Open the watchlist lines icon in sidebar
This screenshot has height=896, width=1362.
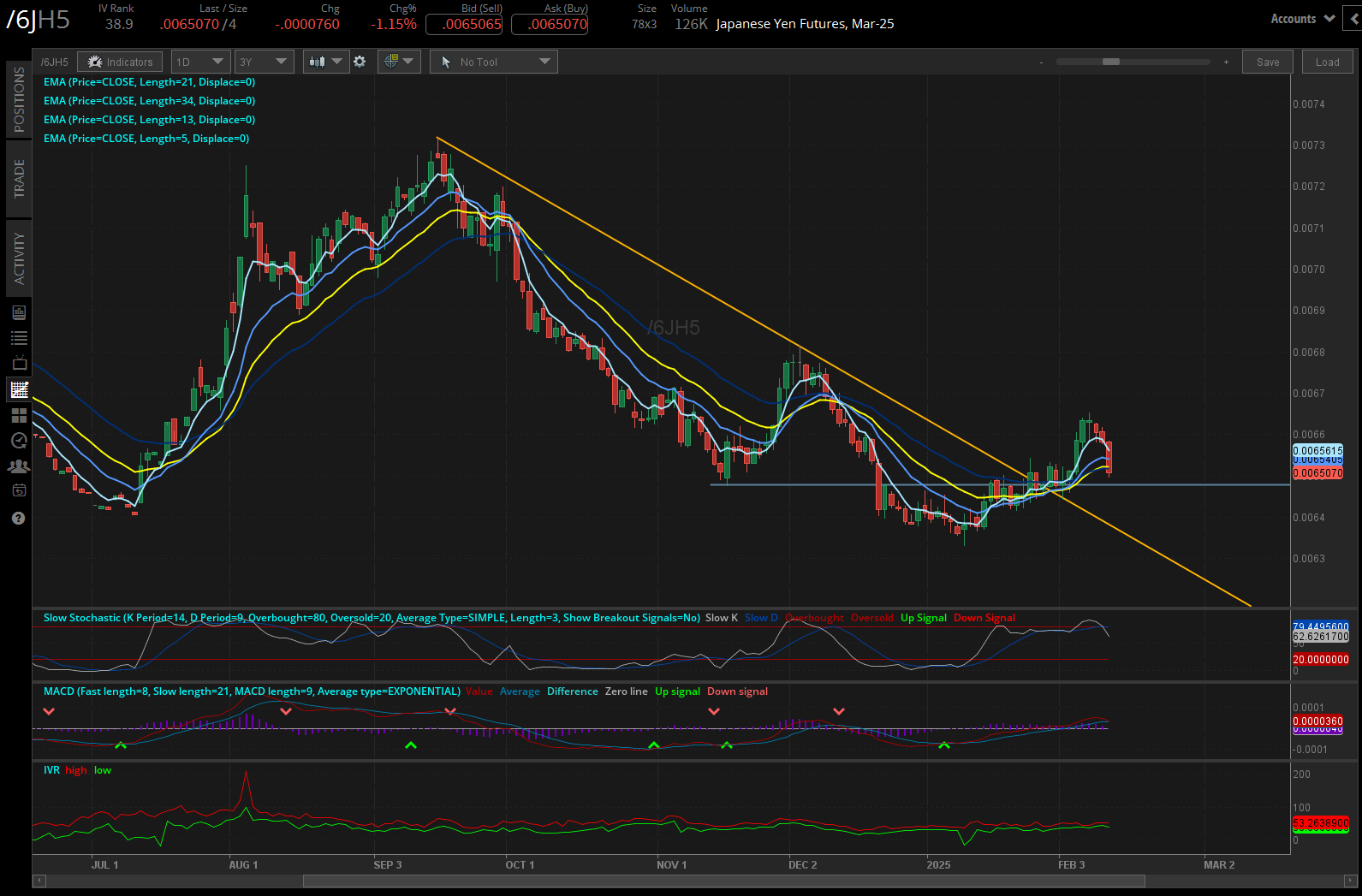[19, 338]
